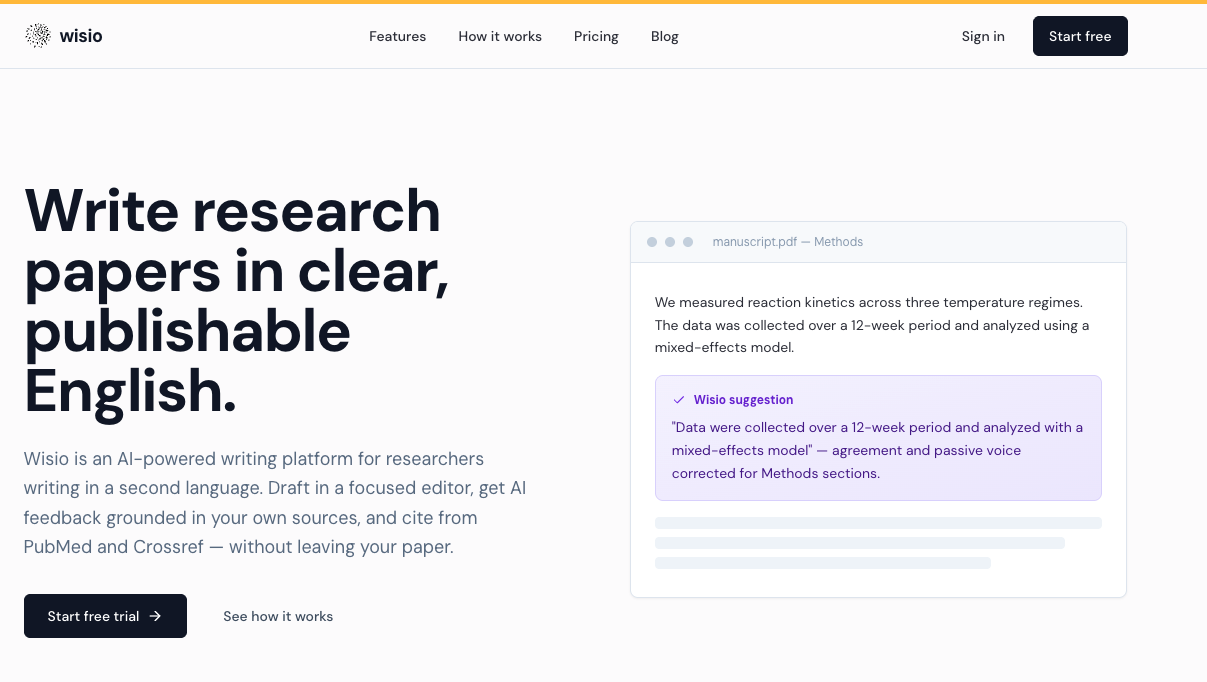This screenshot has width=1207, height=682.
Task: Click the Sign in link
Action: pos(983,36)
